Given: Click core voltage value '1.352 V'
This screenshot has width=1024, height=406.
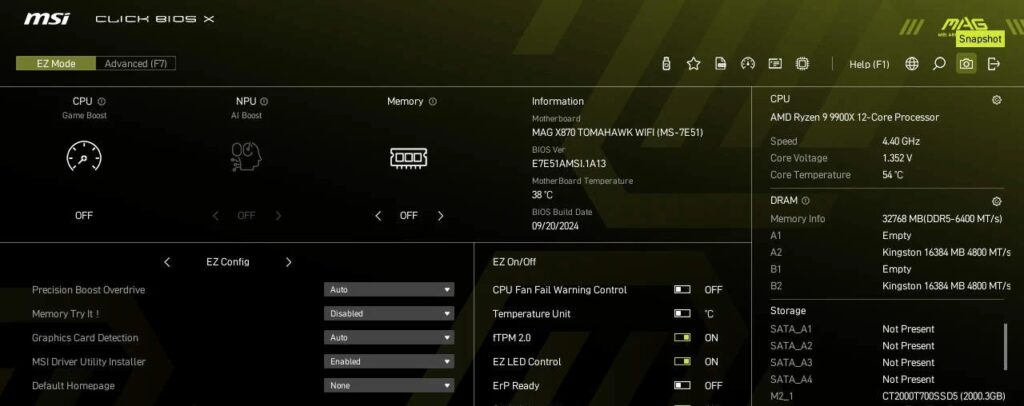Looking at the screenshot, I should [x=897, y=158].
